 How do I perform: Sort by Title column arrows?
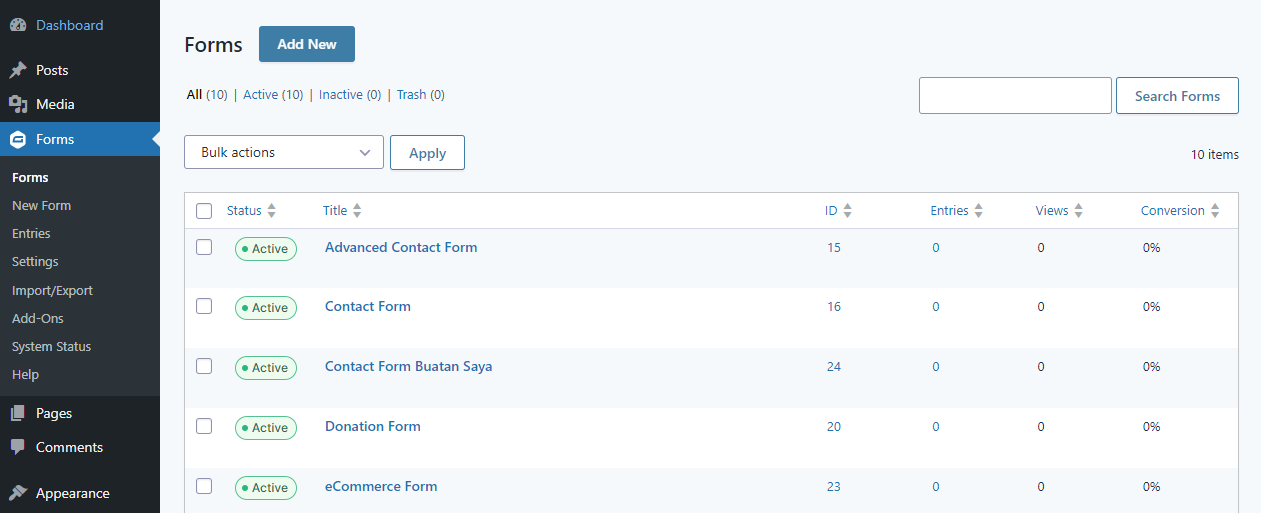[357, 211]
